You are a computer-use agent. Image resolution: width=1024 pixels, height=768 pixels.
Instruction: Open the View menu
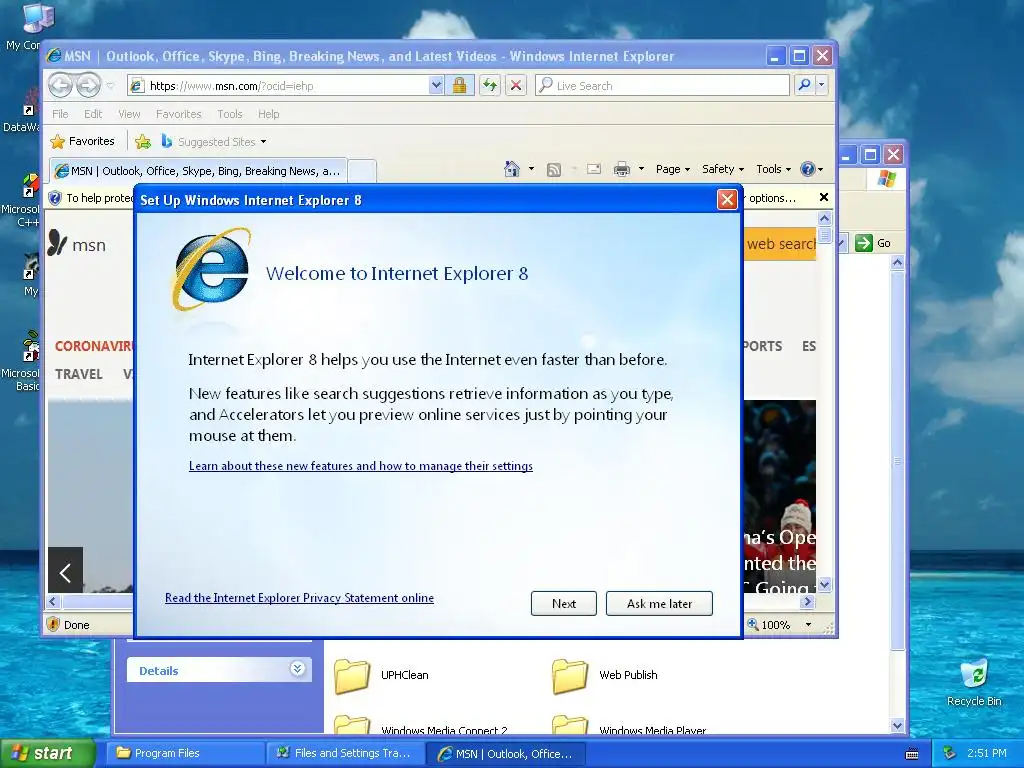click(129, 114)
